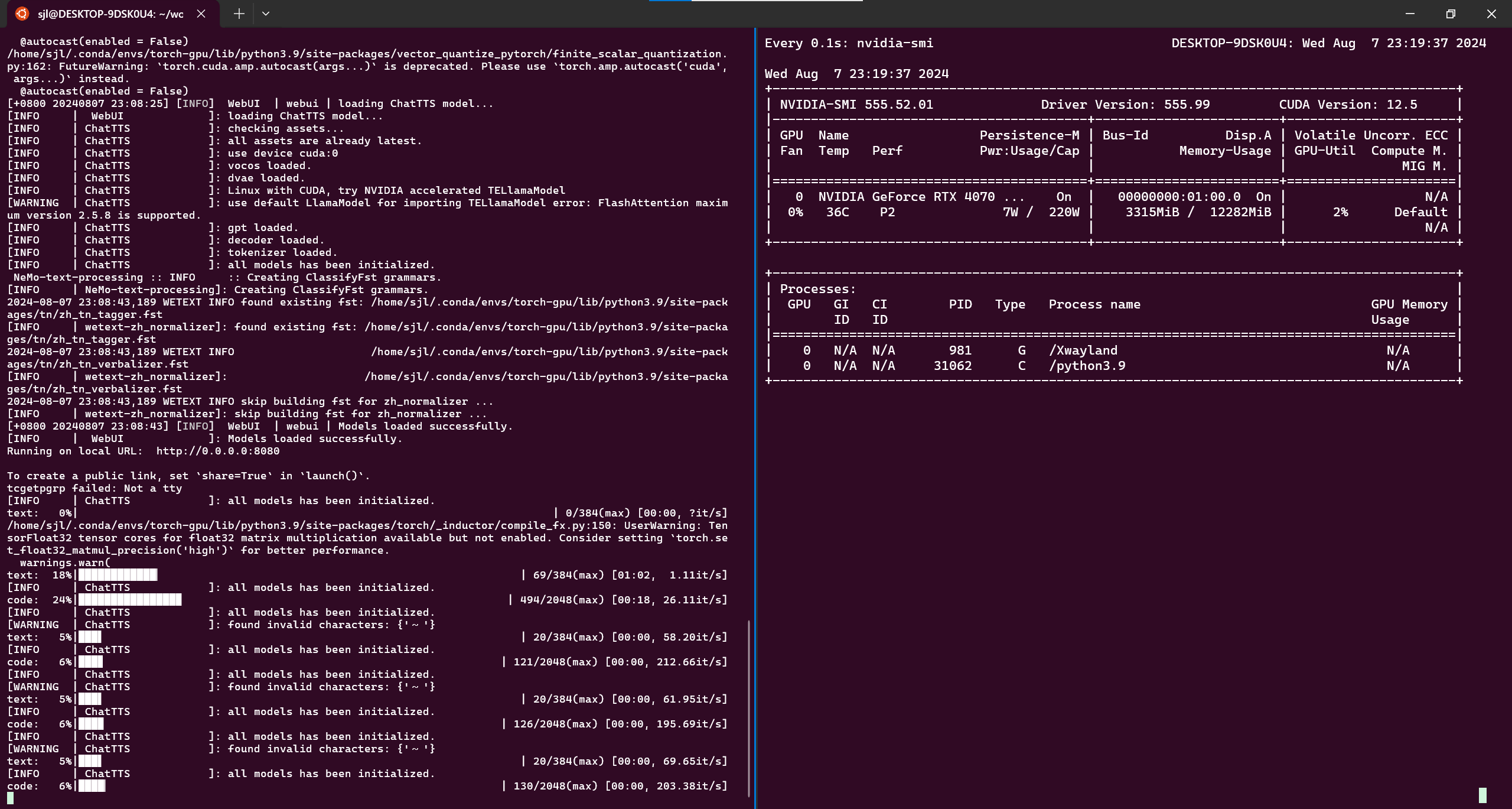Focus the cursor block in the nvidia-smi pane
This screenshot has height=809, width=1512.
click(1482, 795)
